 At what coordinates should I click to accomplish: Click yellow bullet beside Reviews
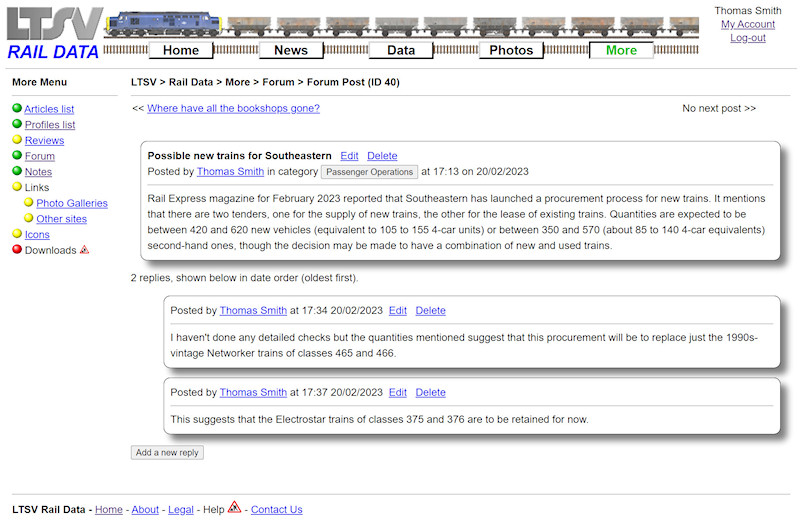coord(17,141)
